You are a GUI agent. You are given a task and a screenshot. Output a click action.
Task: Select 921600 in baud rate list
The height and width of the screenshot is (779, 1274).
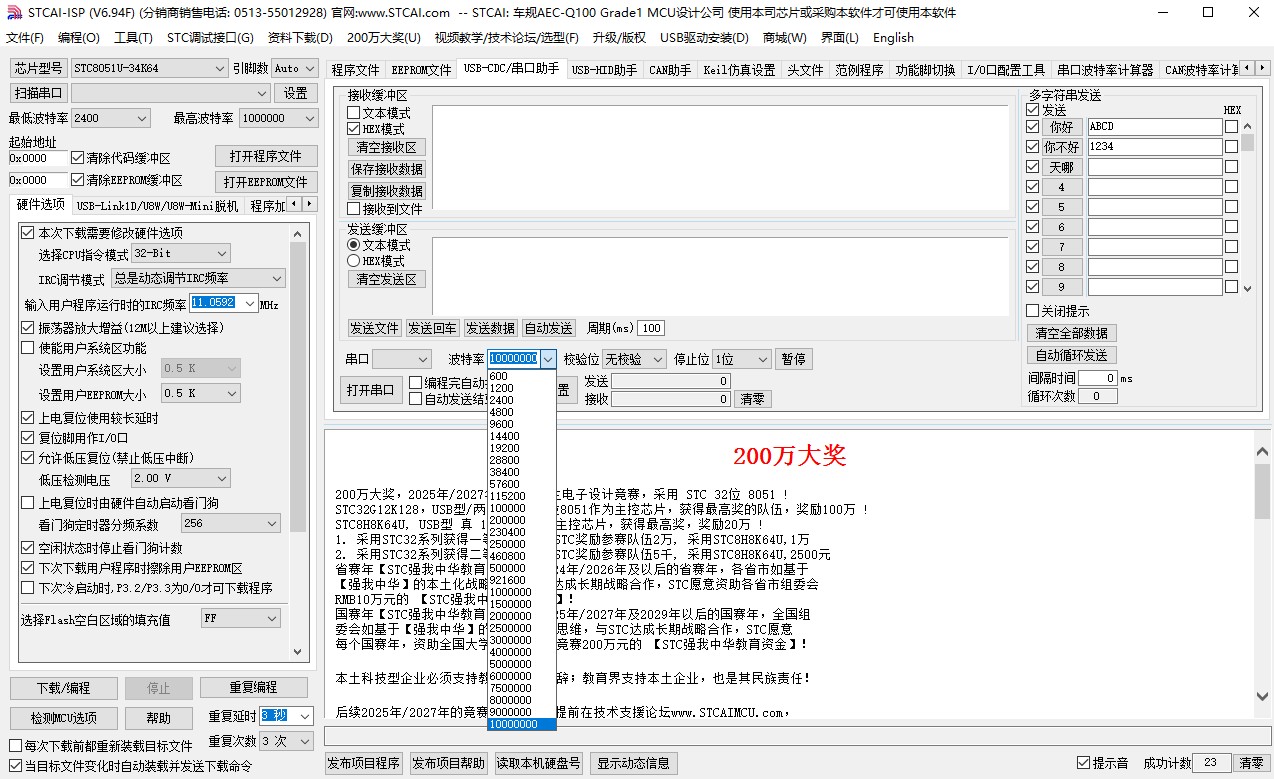coord(521,580)
